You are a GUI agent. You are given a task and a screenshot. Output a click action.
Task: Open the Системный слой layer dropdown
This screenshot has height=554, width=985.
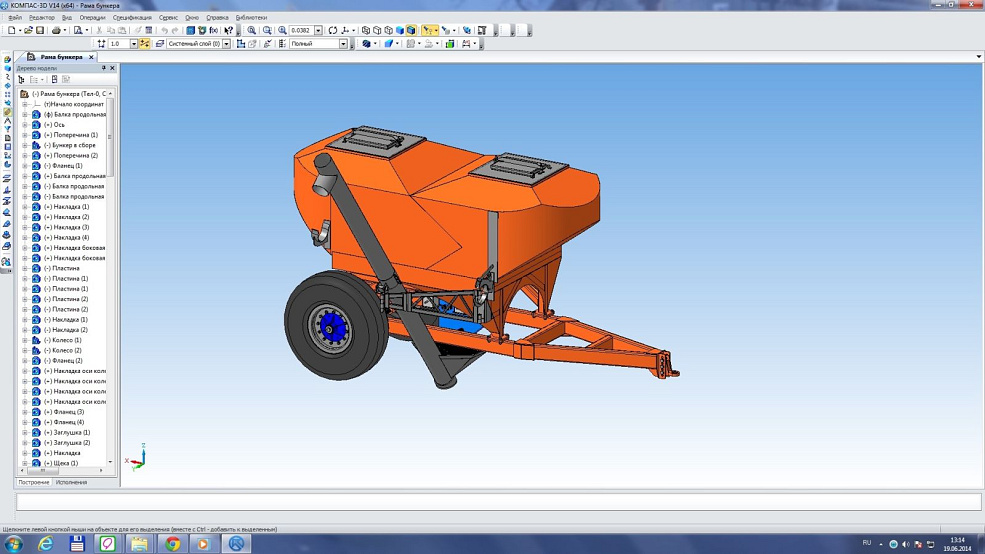[226, 44]
